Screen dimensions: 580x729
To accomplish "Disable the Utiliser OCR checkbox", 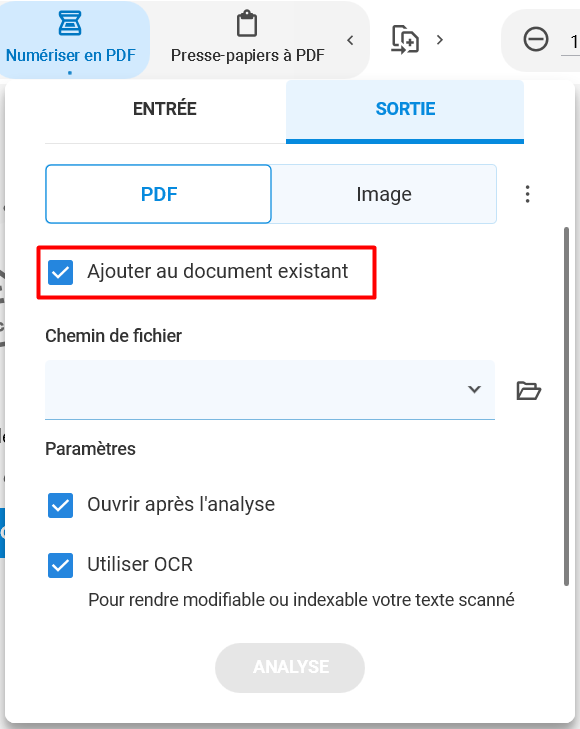I will click(x=60, y=565).
